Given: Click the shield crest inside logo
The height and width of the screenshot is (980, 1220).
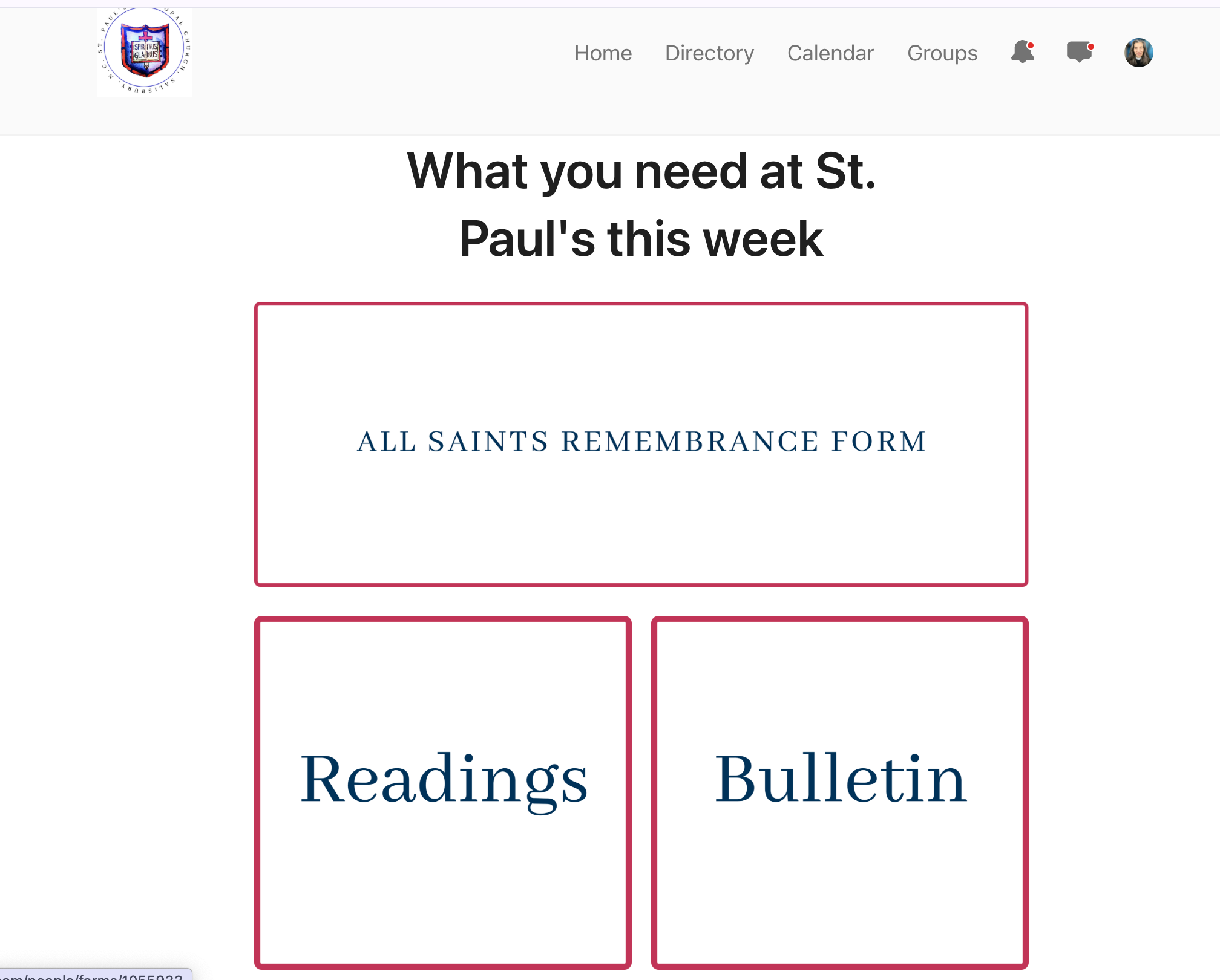Looking at the screenshot, I should (145, 50).
